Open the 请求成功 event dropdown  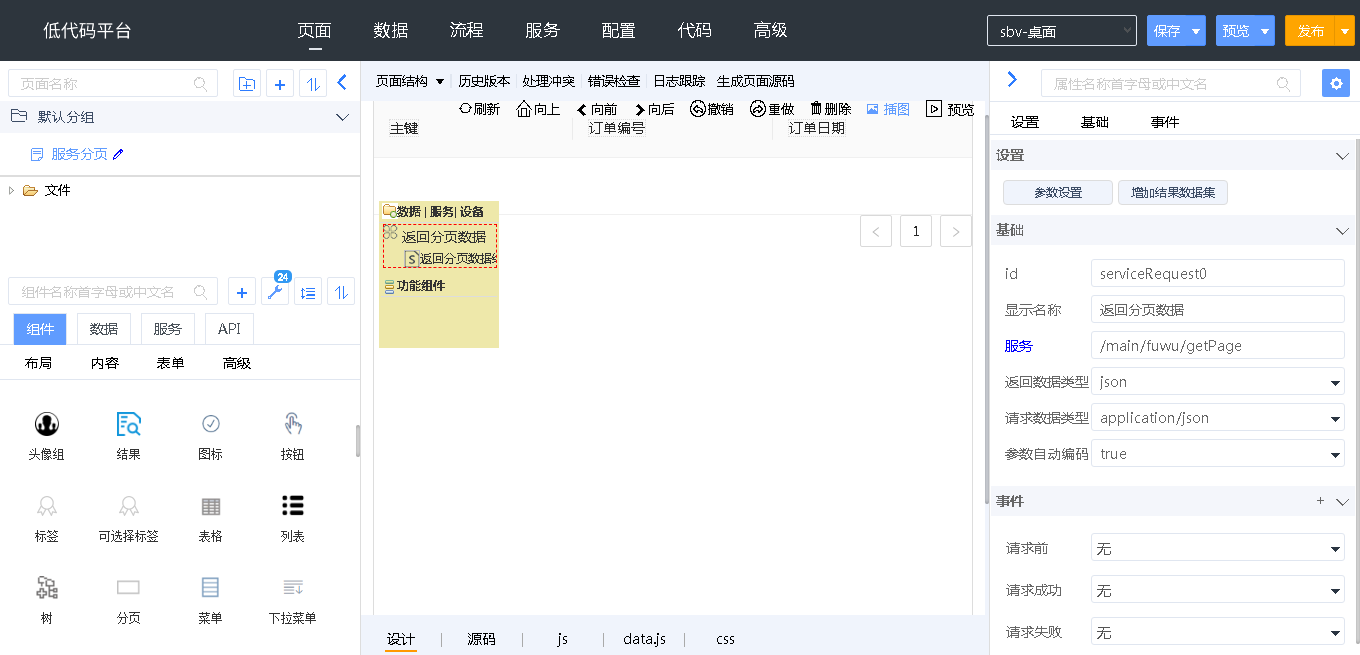[1217, 591]
